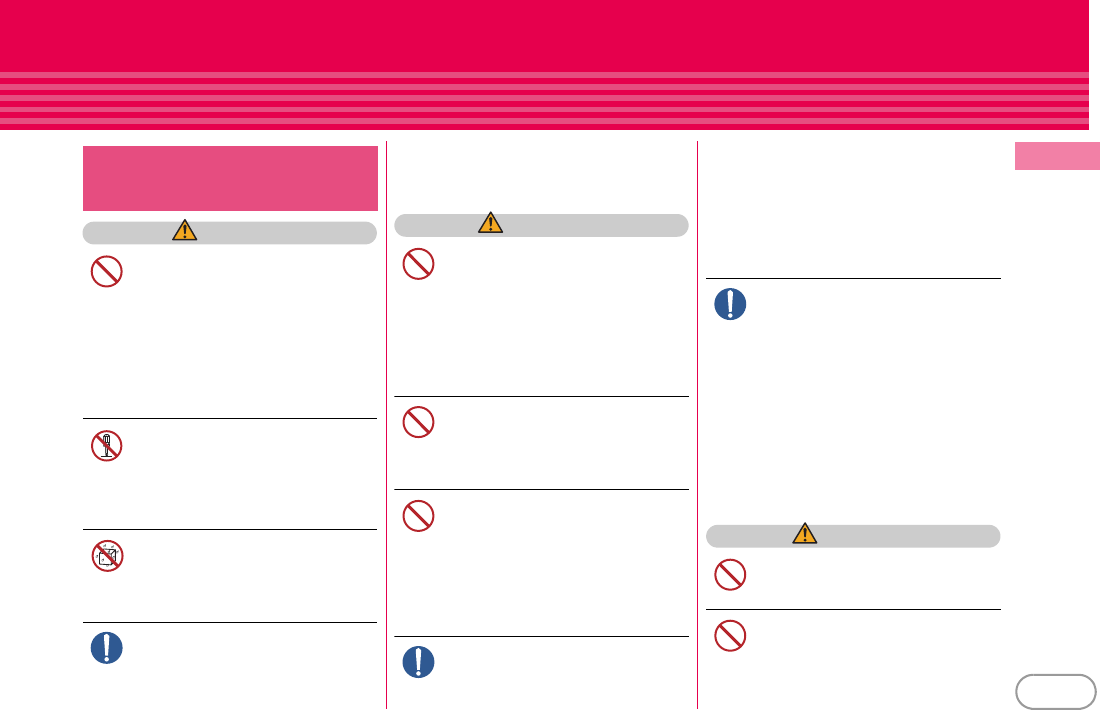Click the prohibition icon directly under the right gray bar
This screenshot has width=1100, height=710.
point(730,575)
